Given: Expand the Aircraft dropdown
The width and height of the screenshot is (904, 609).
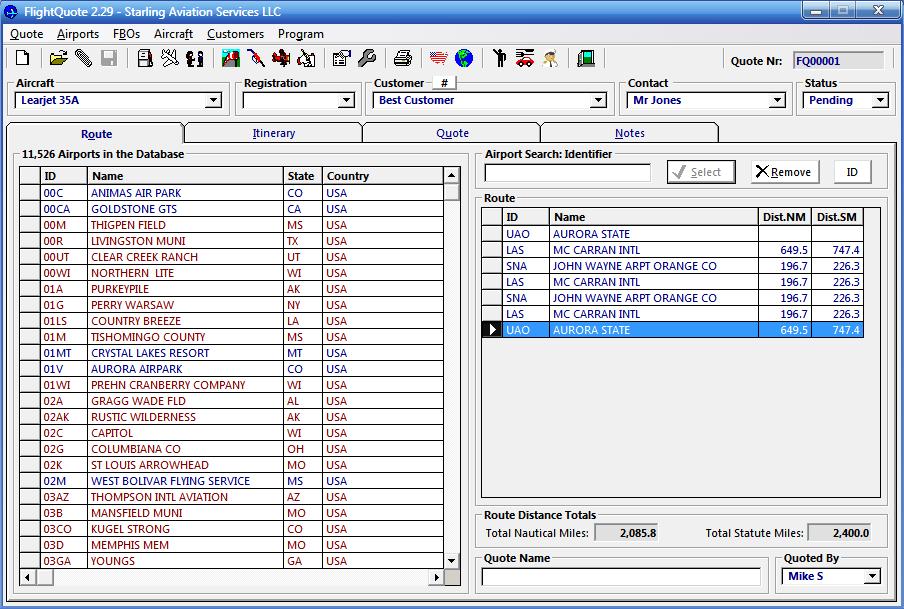Looking at the screenshot, I should click(x=213, y=101).
